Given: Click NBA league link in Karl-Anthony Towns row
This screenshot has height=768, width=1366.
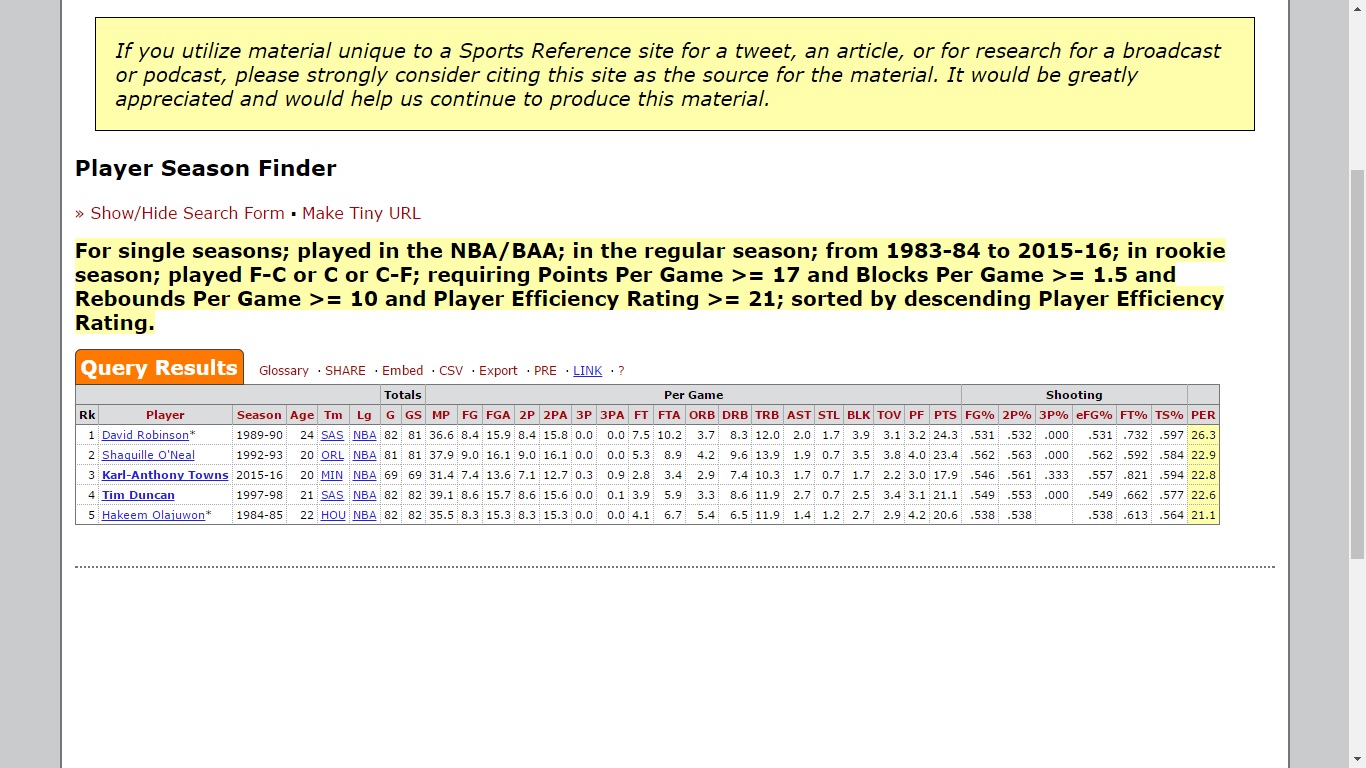Looking at the screenshot, I should [365, 475].
